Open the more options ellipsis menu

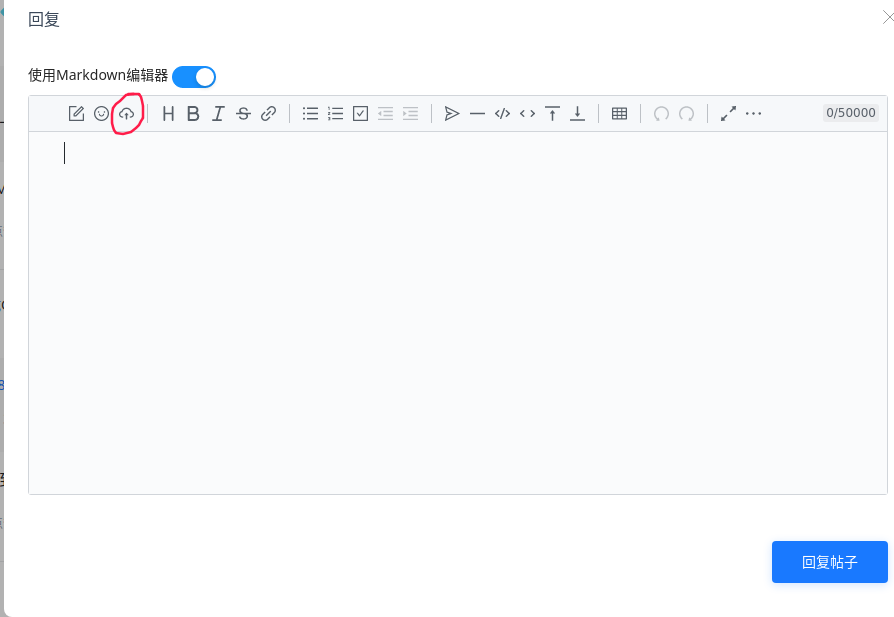point(753,113)
